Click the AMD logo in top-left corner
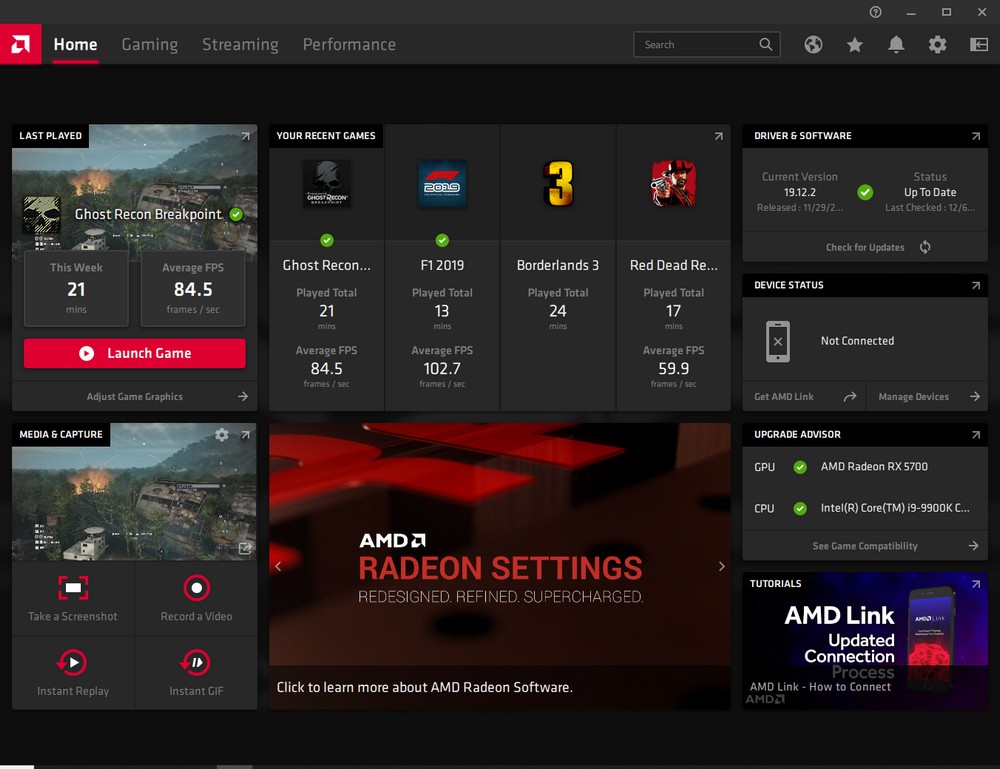 pyautogui.click(x=20, y=44)
